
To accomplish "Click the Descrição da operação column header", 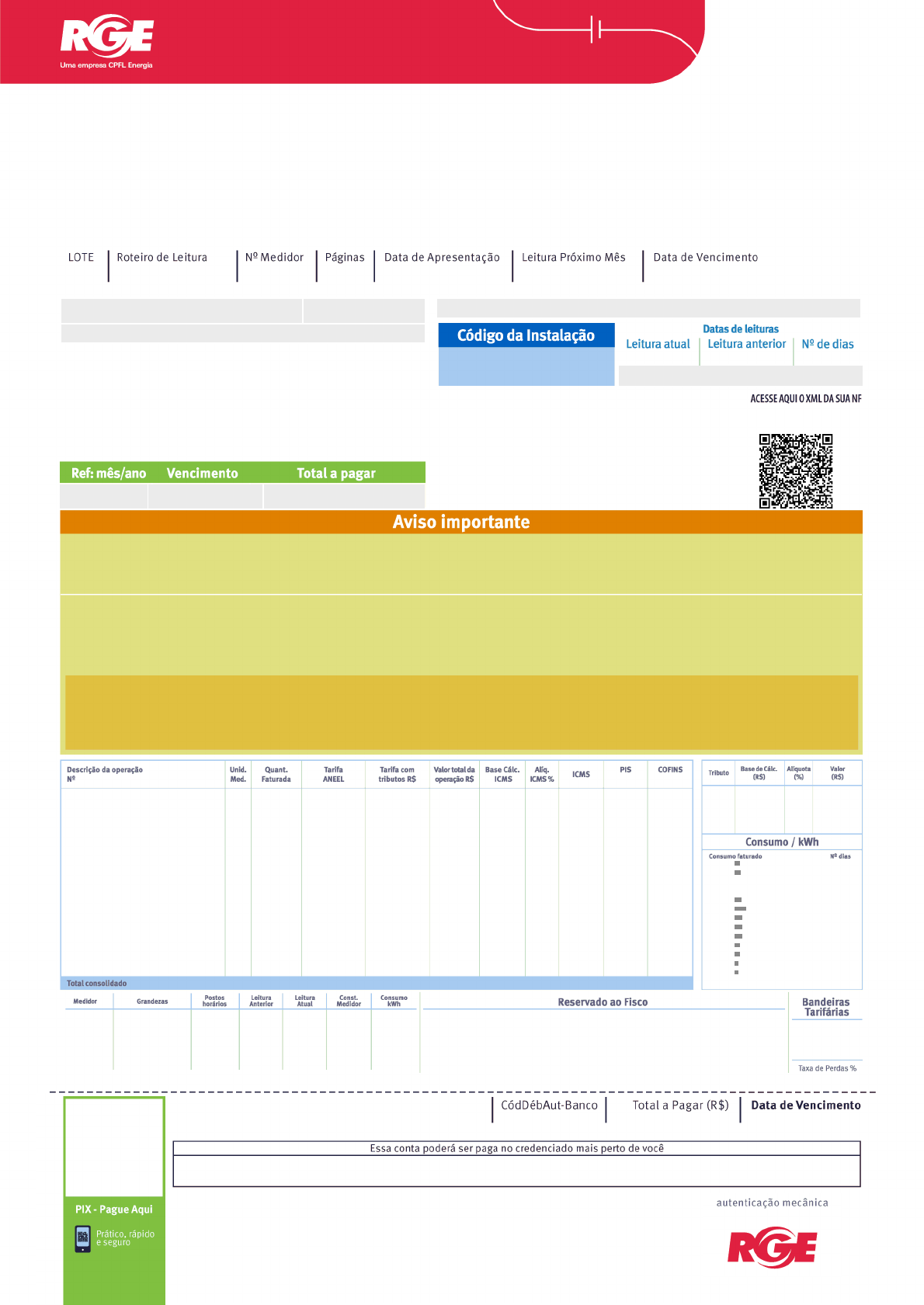I will tap(105, 770).
